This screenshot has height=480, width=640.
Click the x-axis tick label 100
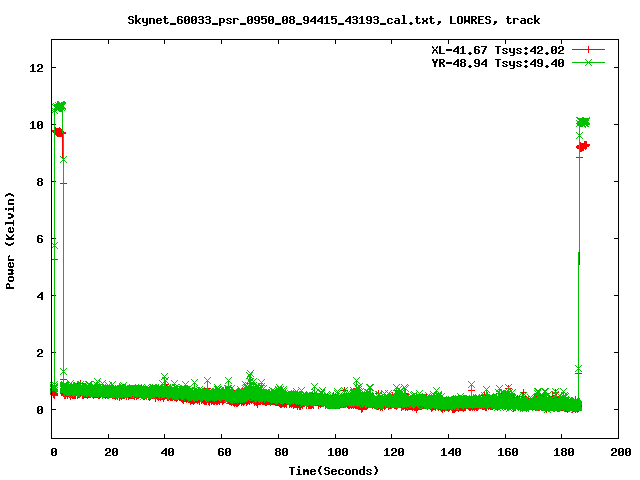click(x=338, y=452)
